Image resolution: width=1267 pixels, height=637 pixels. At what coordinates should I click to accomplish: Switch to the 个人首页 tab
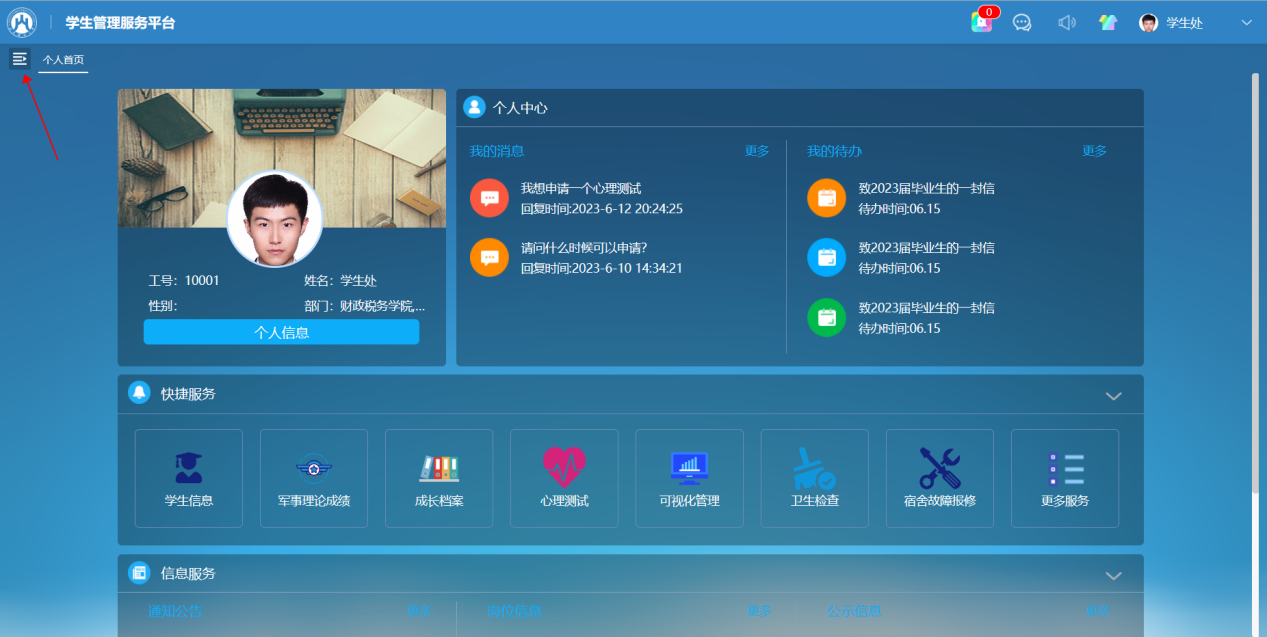(x=63, y=60)
